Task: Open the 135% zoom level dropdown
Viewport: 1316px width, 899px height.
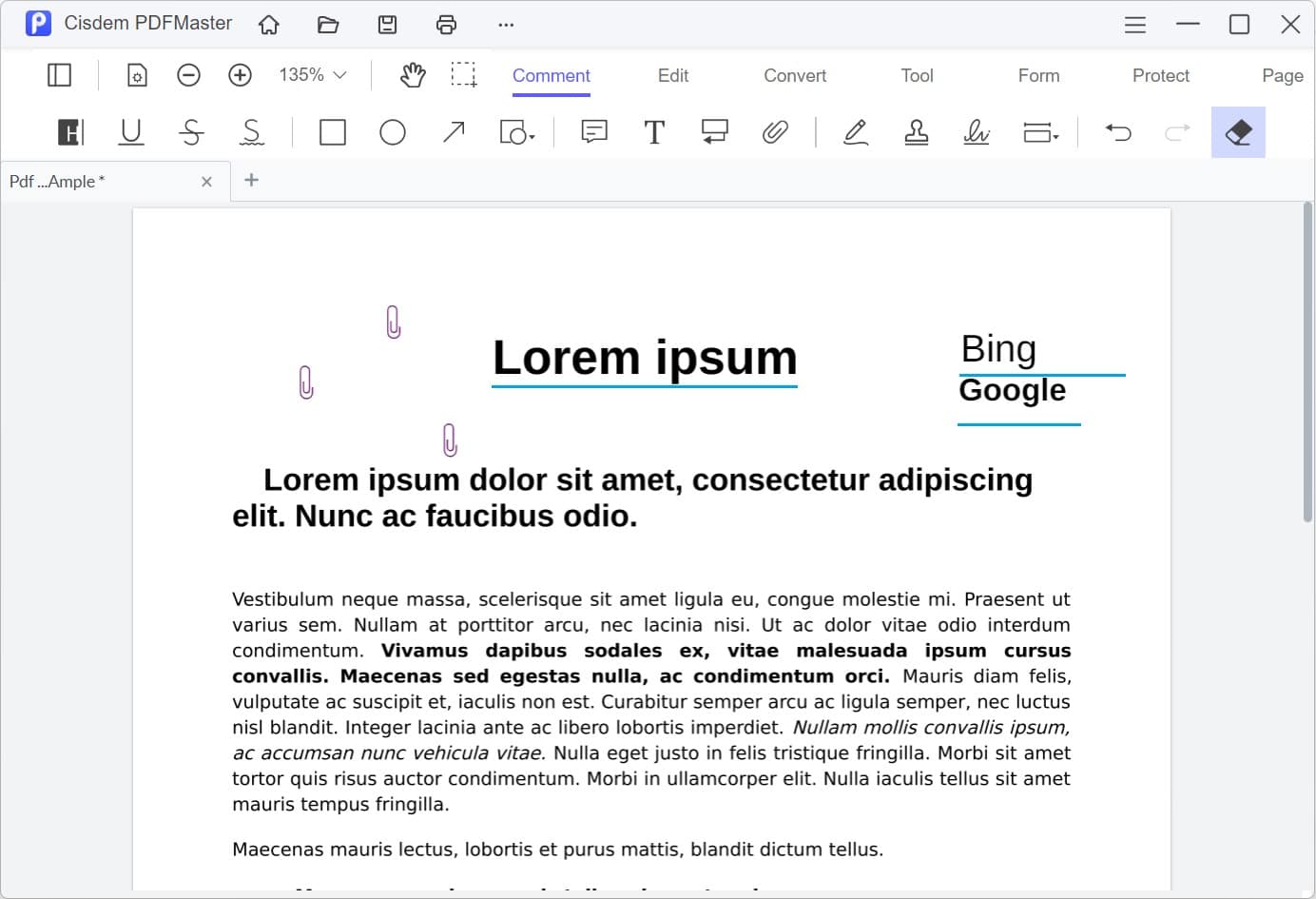Action: tap(312, 75)
